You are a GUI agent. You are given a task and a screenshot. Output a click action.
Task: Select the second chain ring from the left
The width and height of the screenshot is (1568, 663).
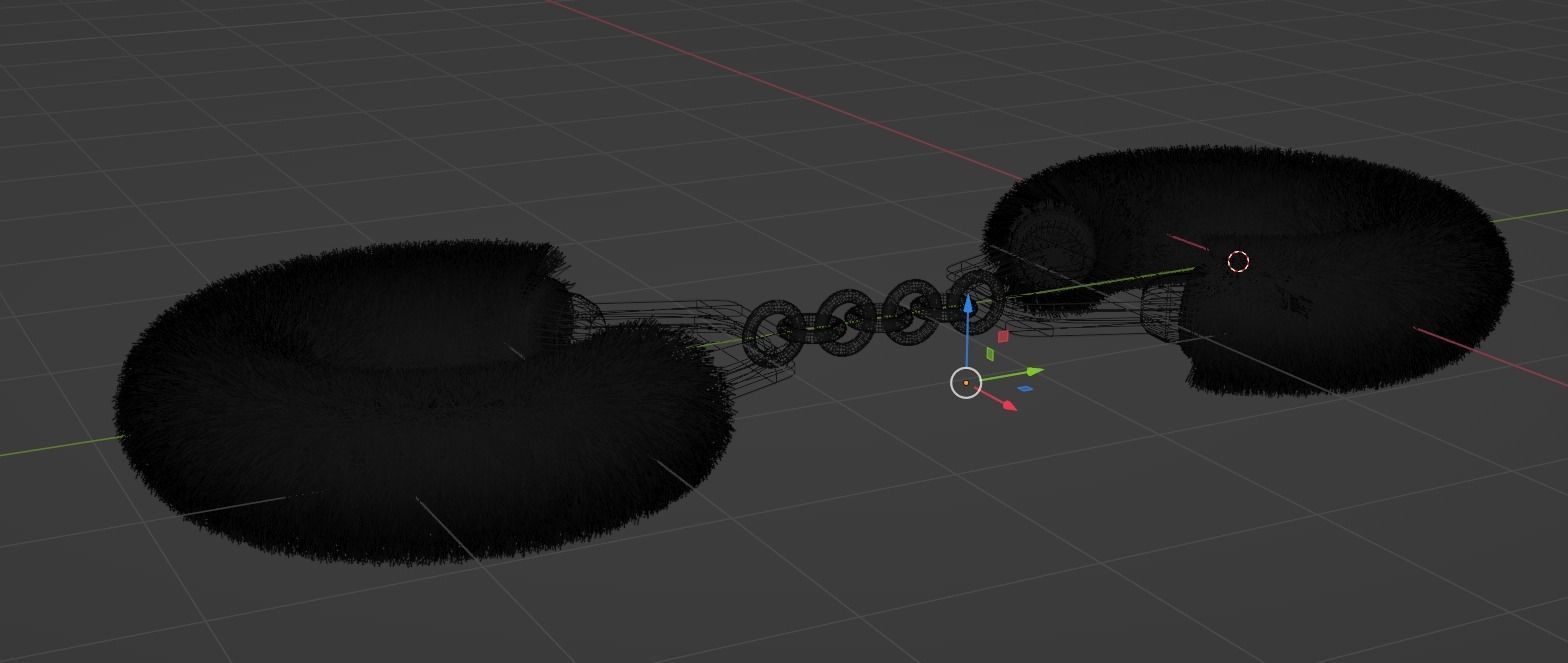pyautogui.click(x=847, y=322)
